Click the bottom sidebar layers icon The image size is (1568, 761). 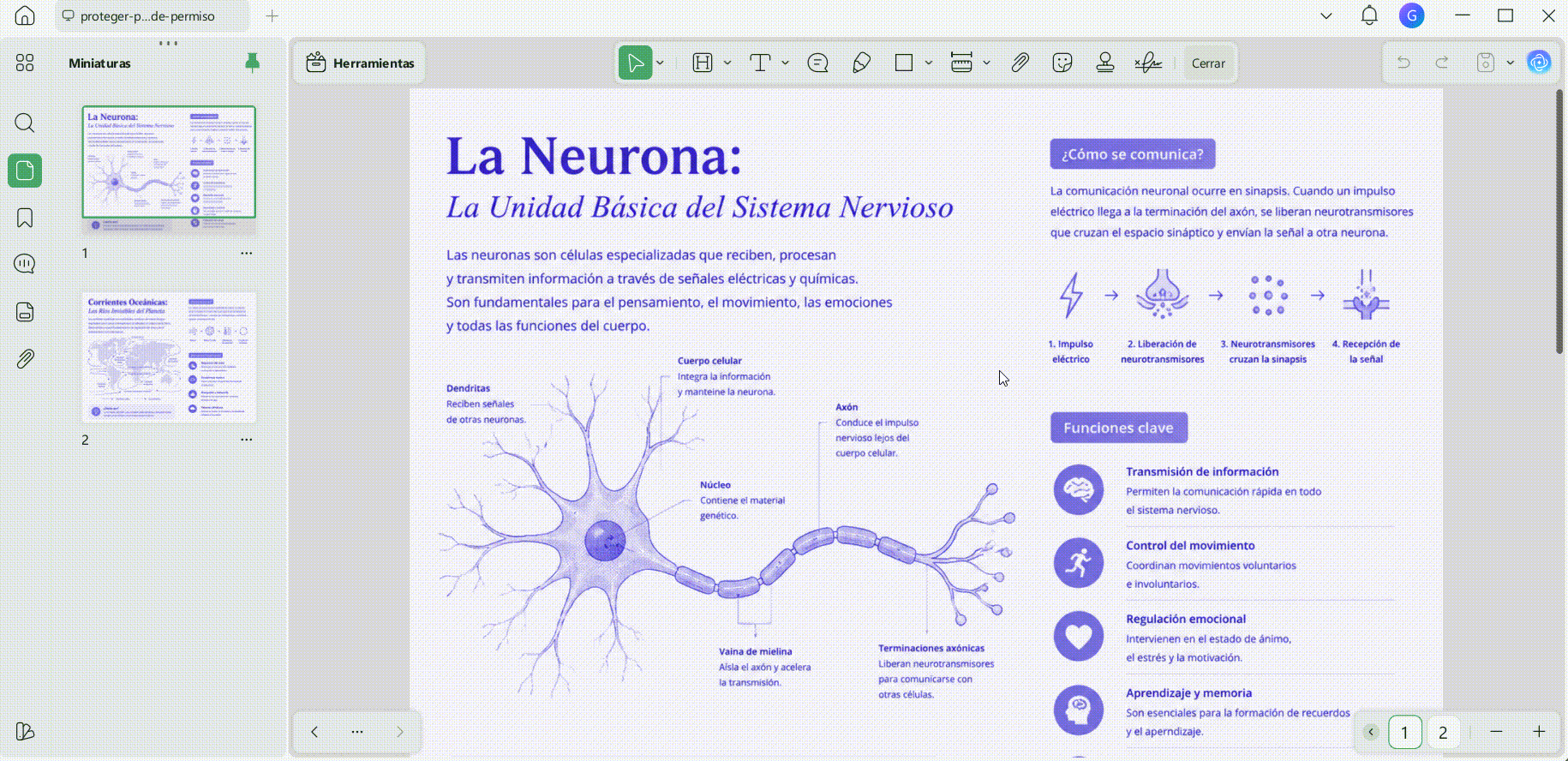point(25,731)
